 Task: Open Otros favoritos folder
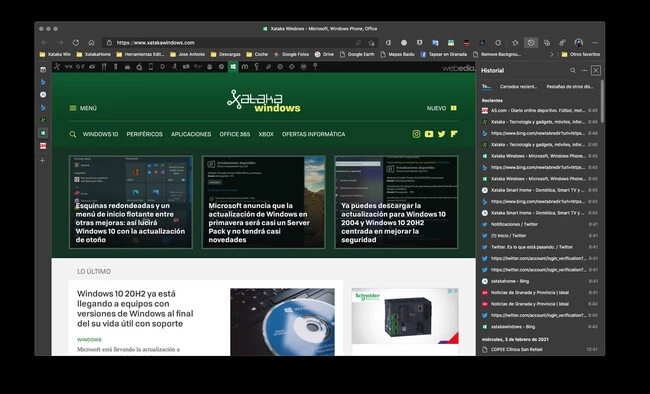(580, 54)
